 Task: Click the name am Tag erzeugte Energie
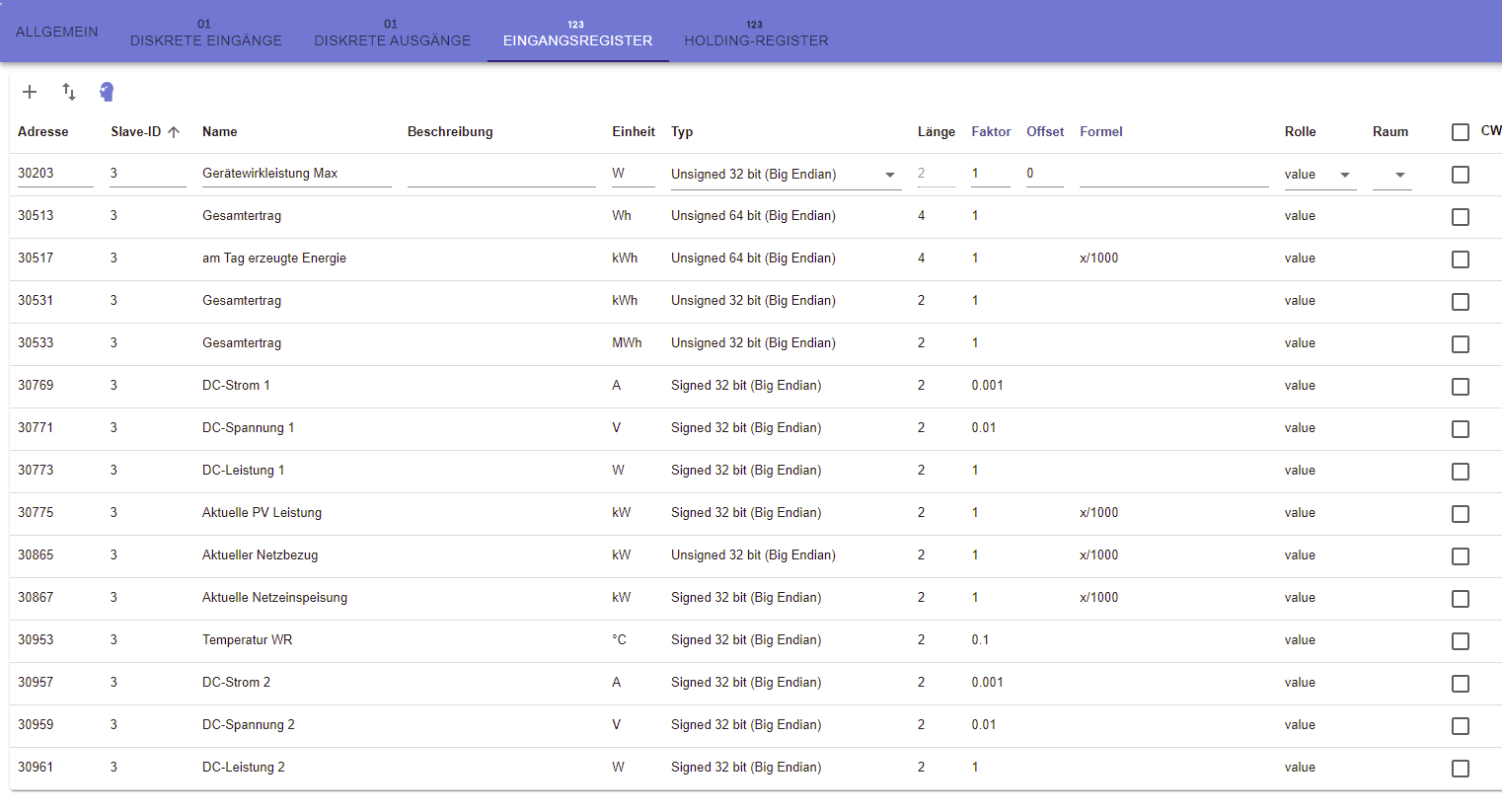coord(274,258)
